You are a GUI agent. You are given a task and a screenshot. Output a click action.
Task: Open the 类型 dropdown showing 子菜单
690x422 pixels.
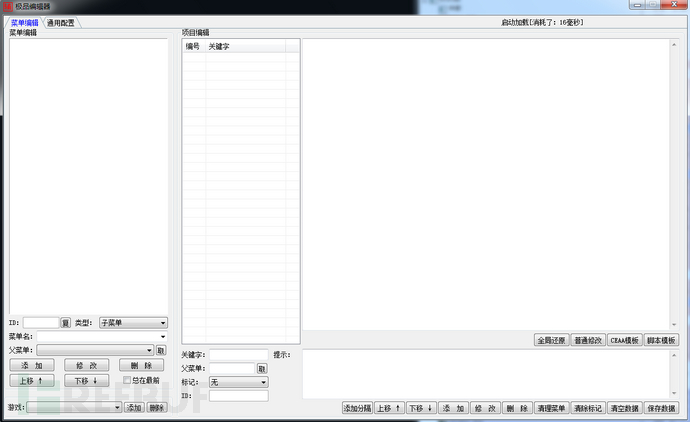(133, 323)
